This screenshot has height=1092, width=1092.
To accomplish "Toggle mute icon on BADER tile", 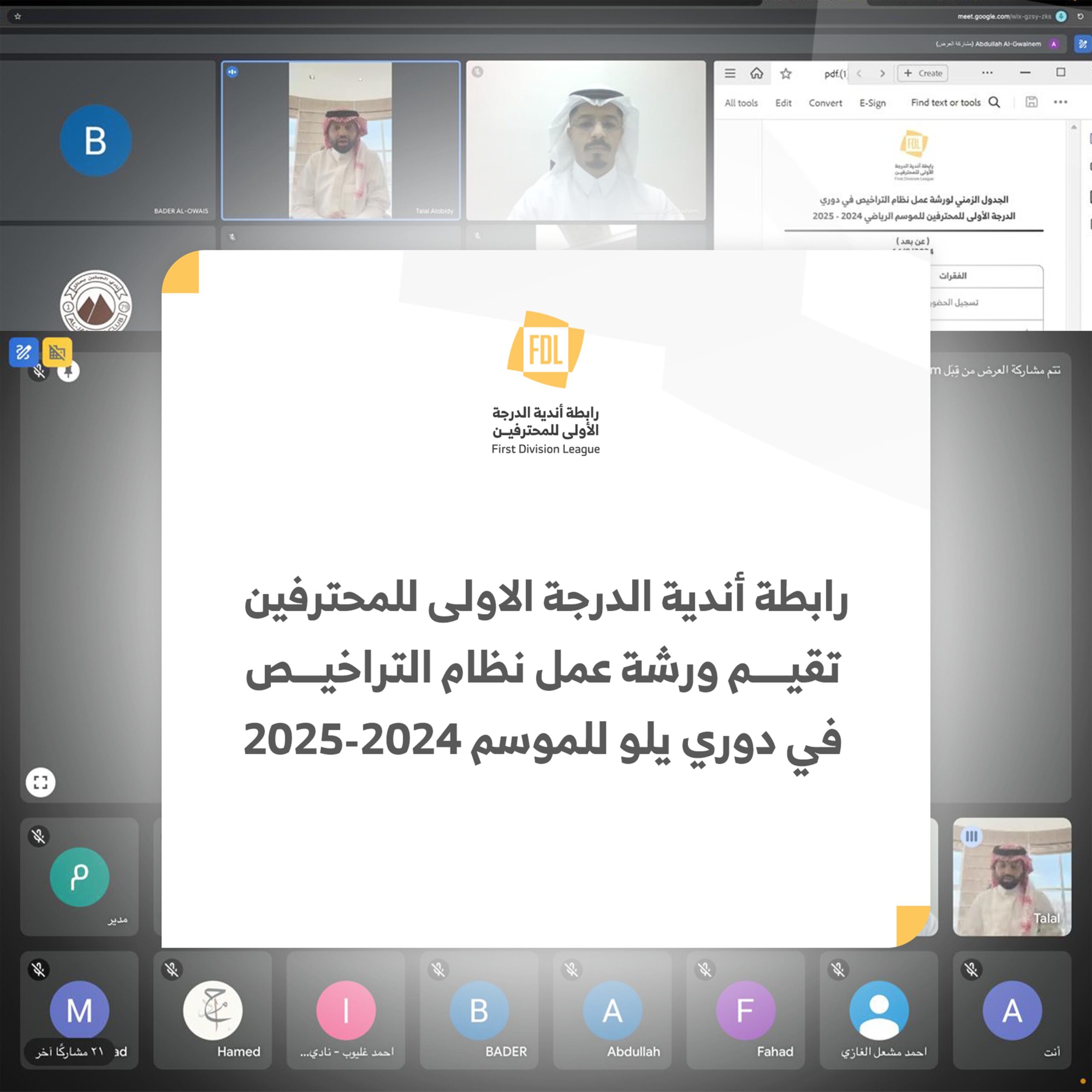I will coord(439,970).
